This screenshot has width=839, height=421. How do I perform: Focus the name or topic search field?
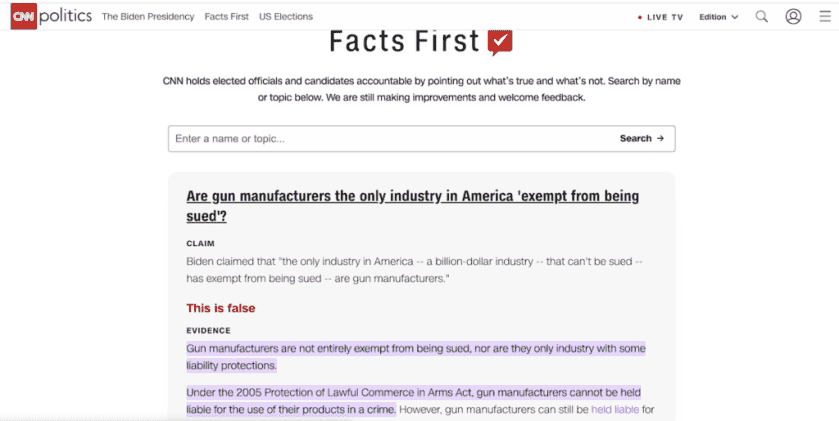point(390,139)
